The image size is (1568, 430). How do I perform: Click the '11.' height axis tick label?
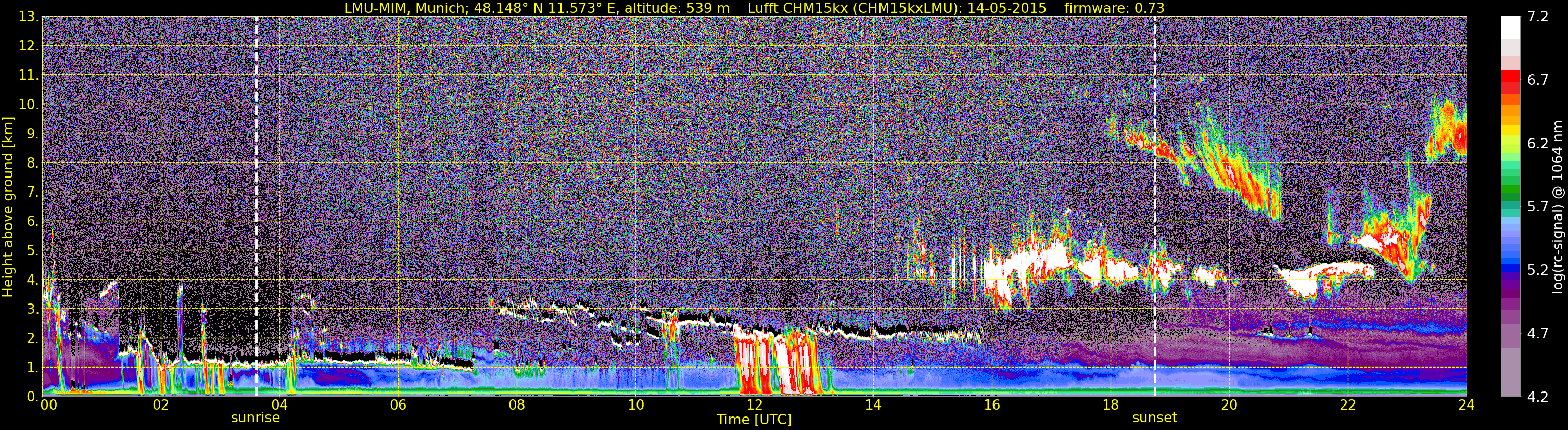click(29, 75)
